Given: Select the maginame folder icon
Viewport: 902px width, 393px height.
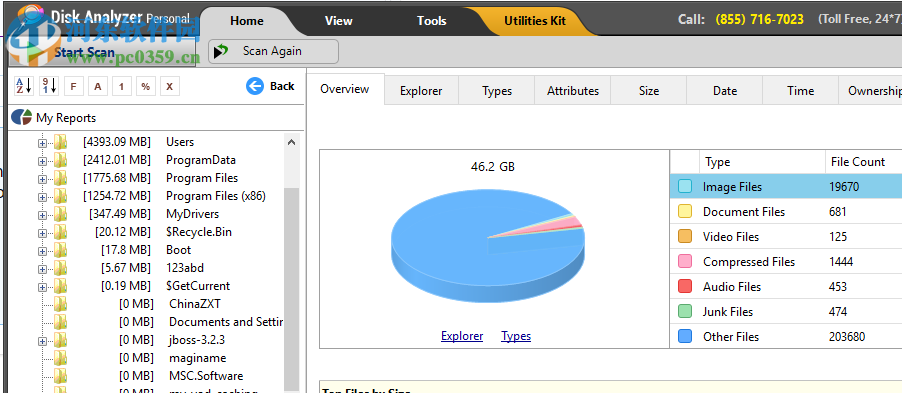Looking at the screenshot, I should [x=60, y=358].
